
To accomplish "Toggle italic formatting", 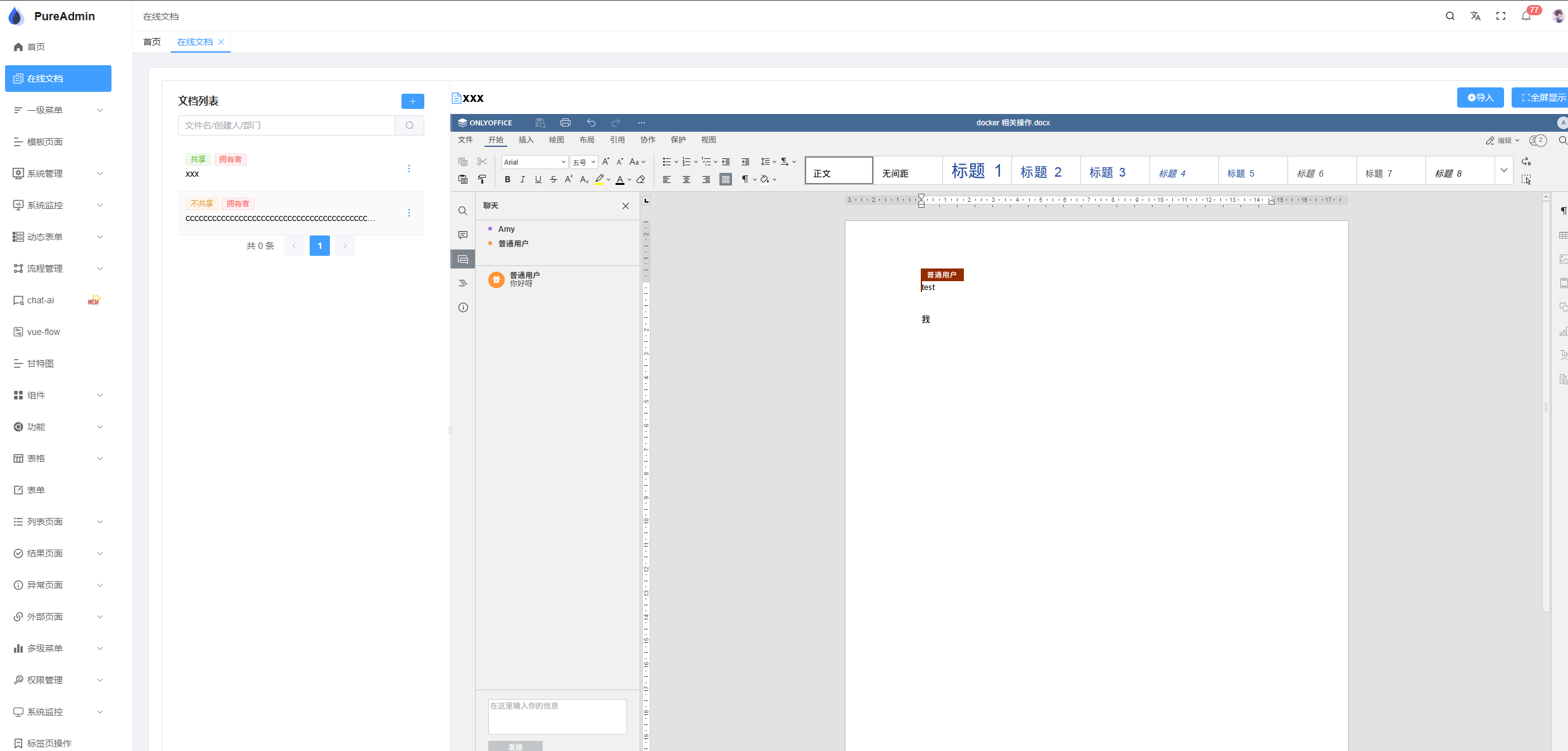I will point(522,179).
